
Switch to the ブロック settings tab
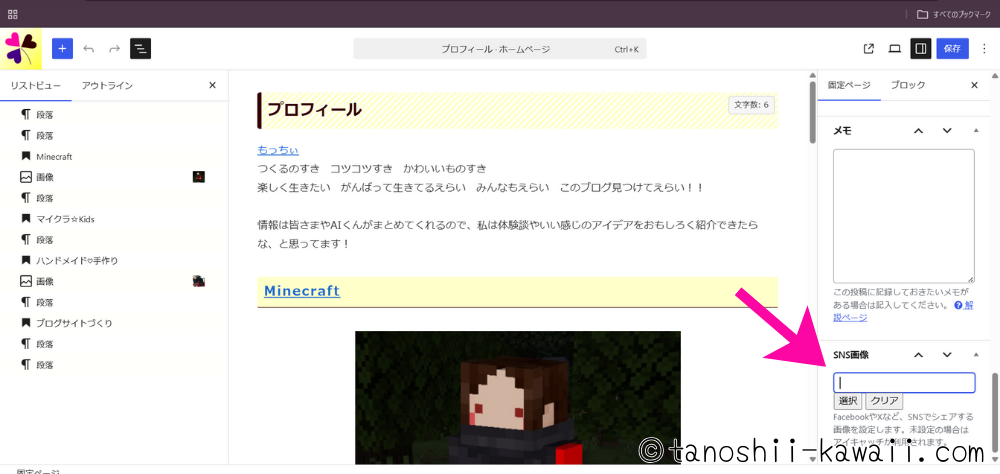coord(908,85)
